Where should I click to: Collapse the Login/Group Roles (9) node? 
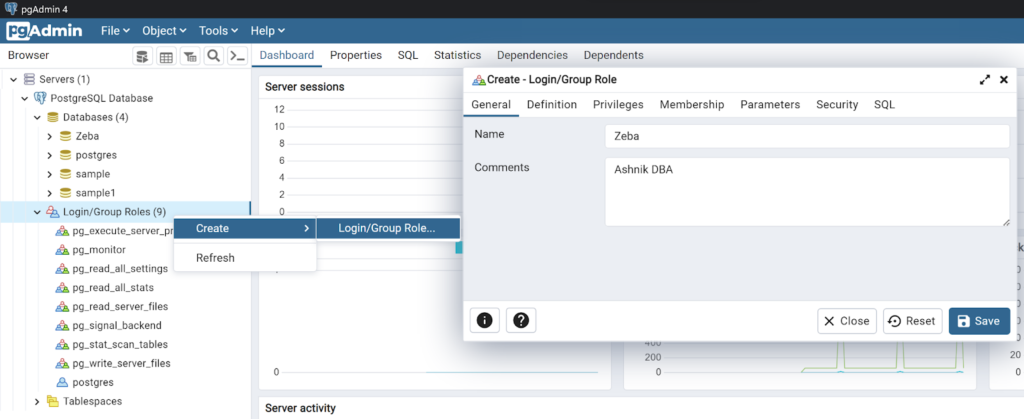37,212
